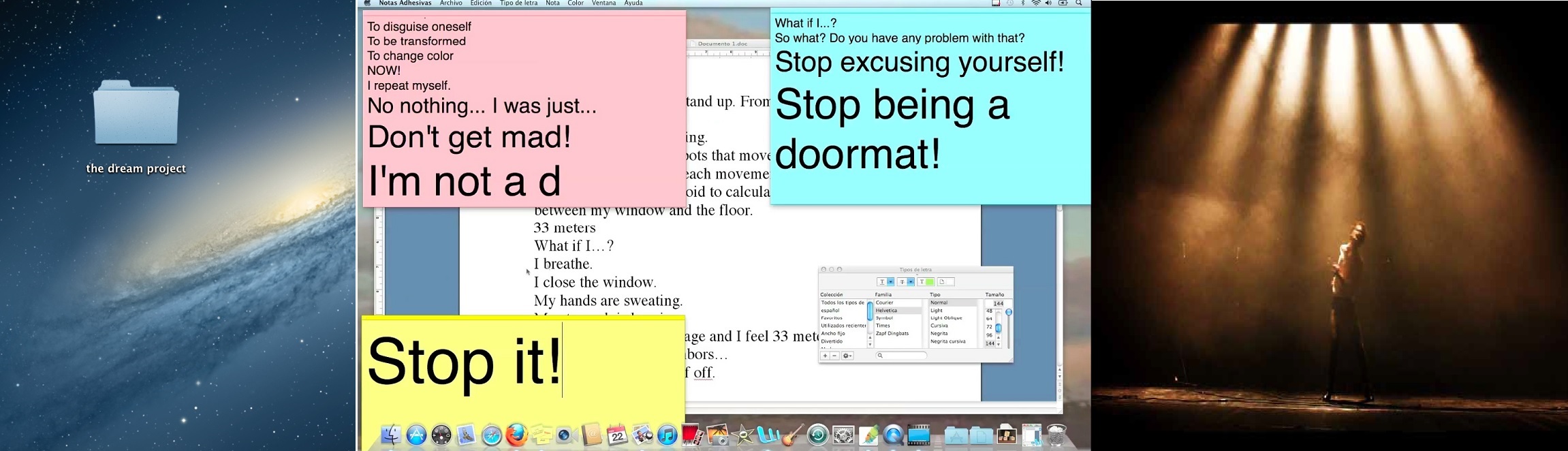Launch iPhoto from the dock
The image size is (1568, 451).
[x=642, y=434]
